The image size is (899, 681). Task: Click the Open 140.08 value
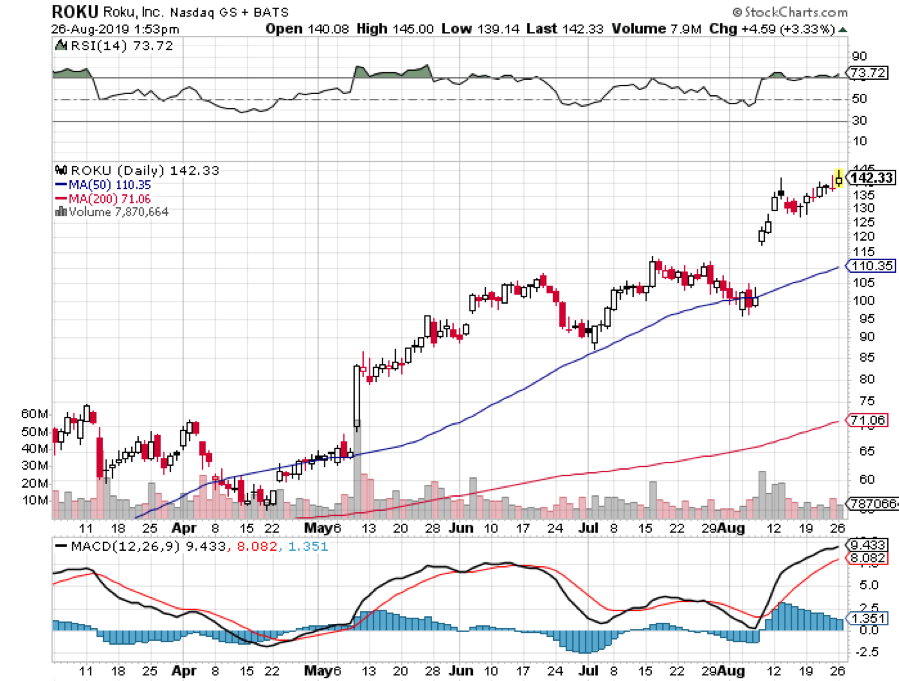coord(307,29)
